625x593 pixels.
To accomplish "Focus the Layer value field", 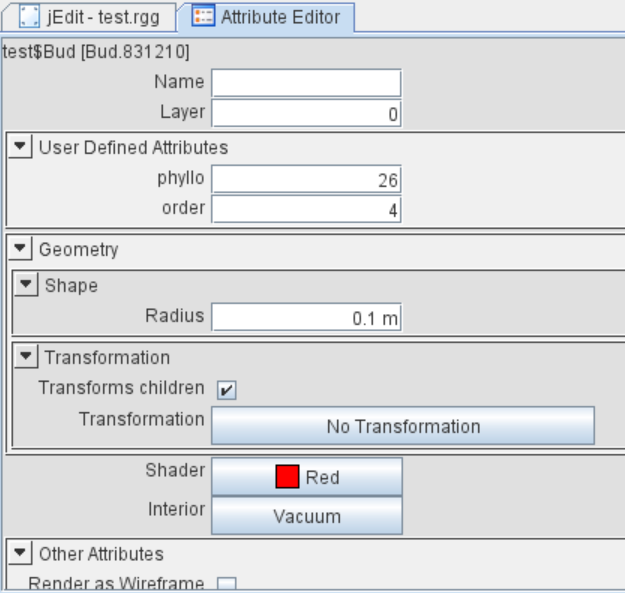I will pos(306,114).
